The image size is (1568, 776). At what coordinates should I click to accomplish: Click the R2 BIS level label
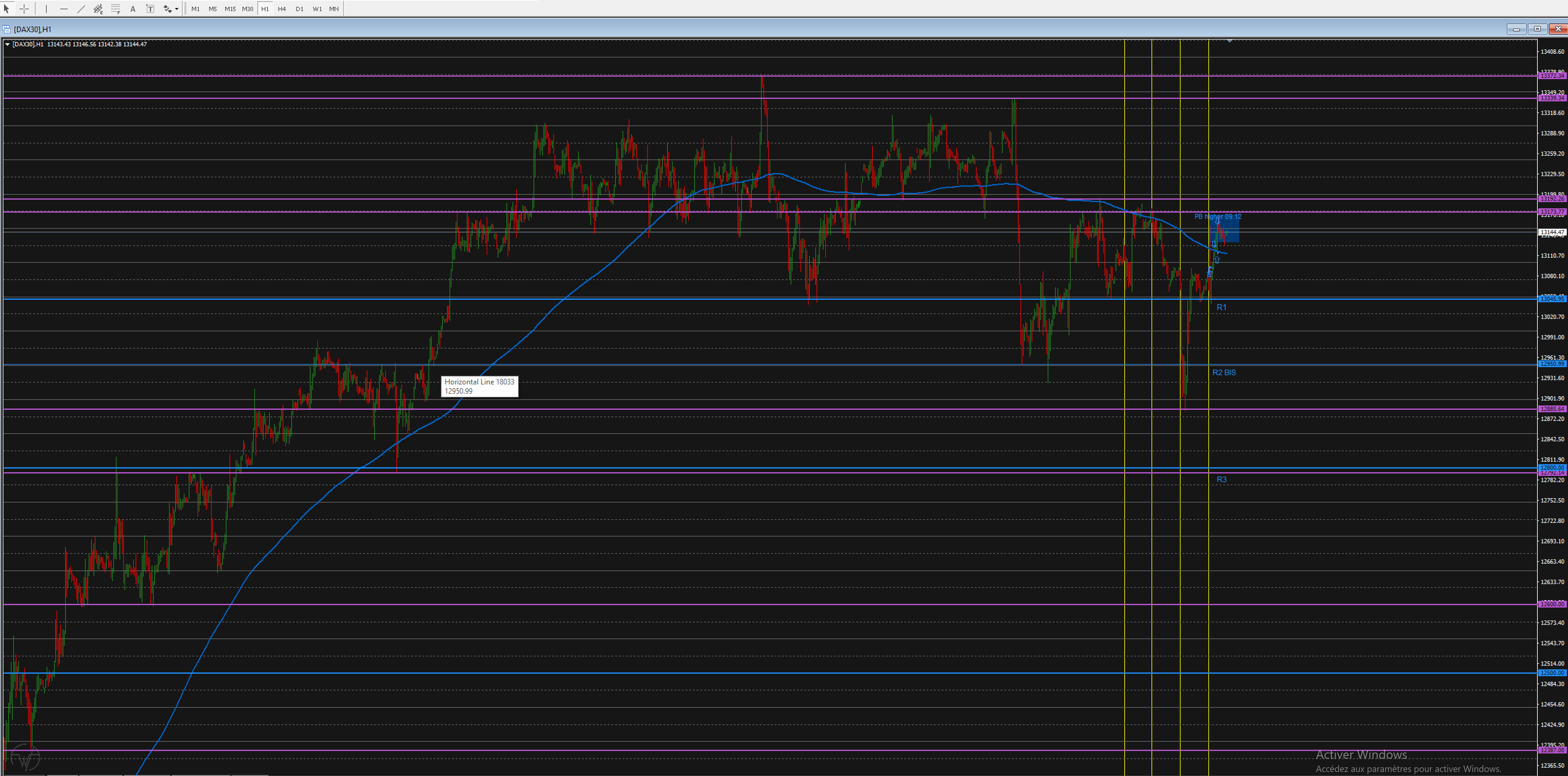pyautogui.click(x=1224, y=372)
